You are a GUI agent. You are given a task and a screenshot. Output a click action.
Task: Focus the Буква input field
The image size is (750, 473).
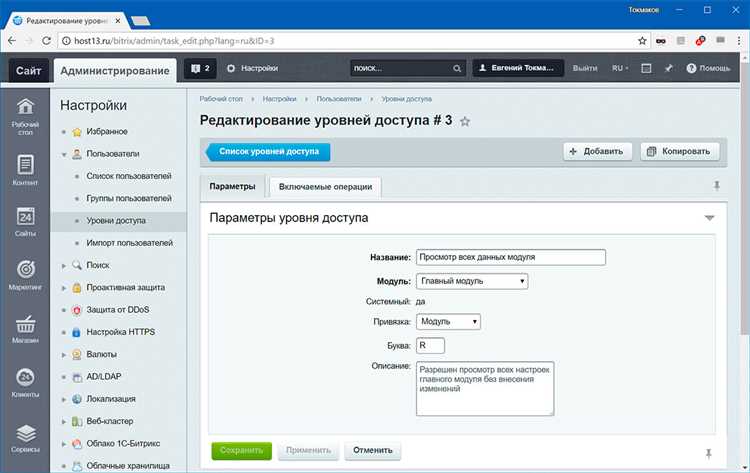tap(430, 345)
